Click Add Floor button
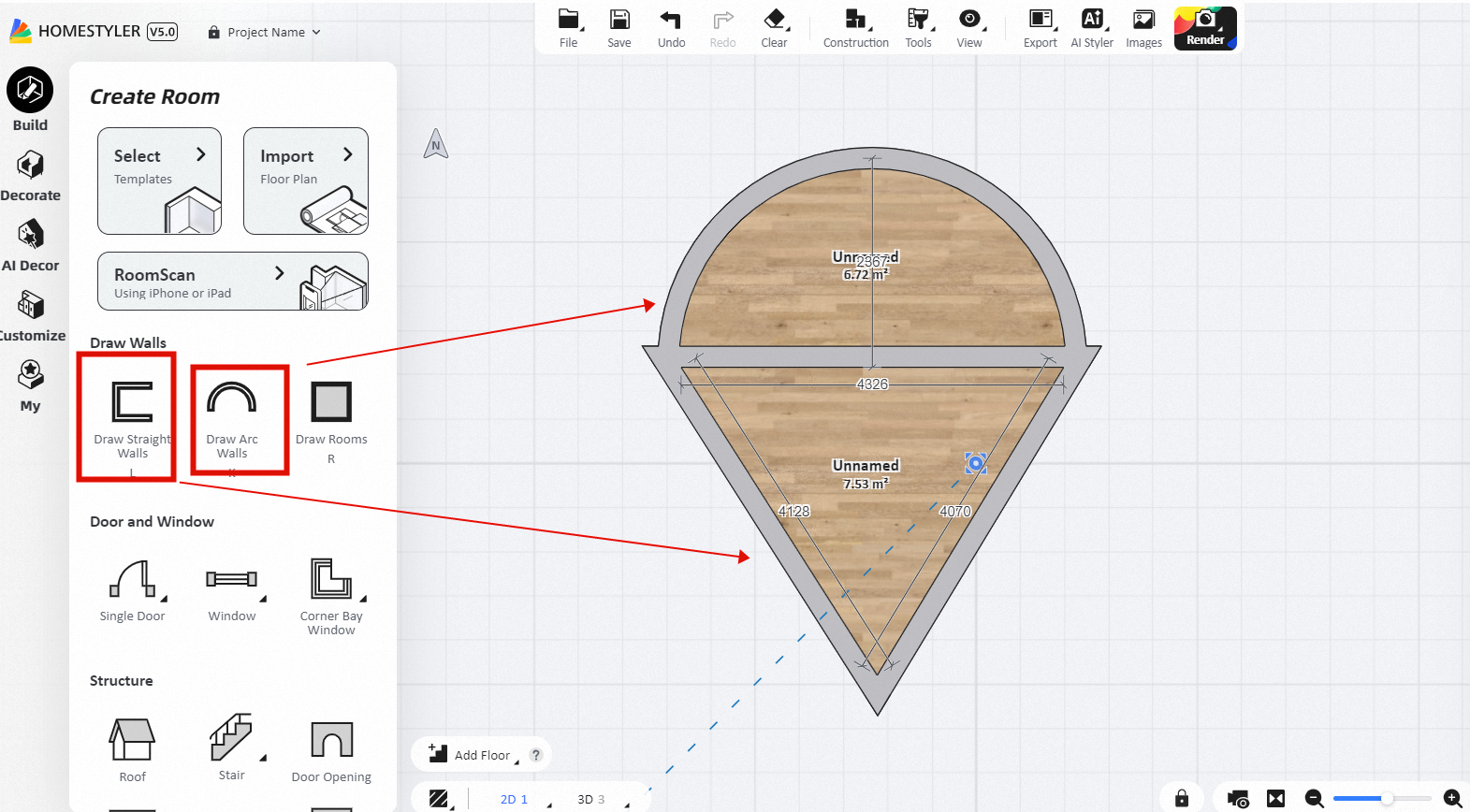Screen dimensions: 1470x812 471,754
